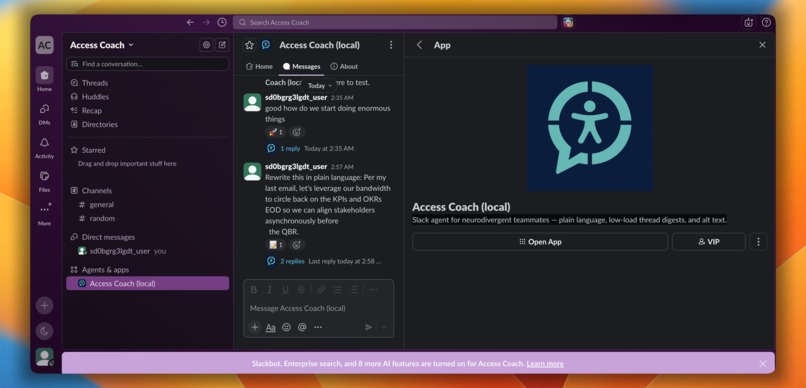Switch to the About tab

click(344, 66)
